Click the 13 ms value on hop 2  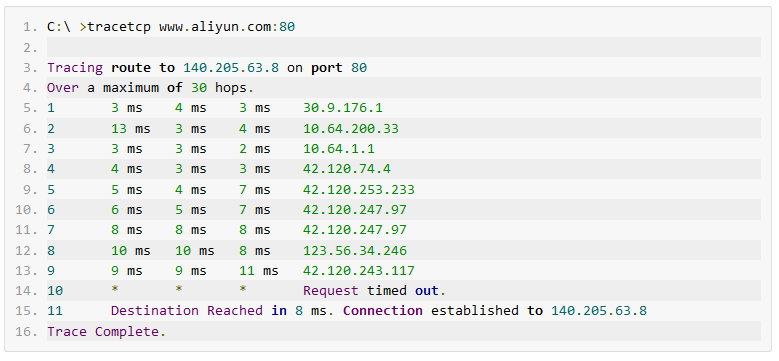click(131, 129)
